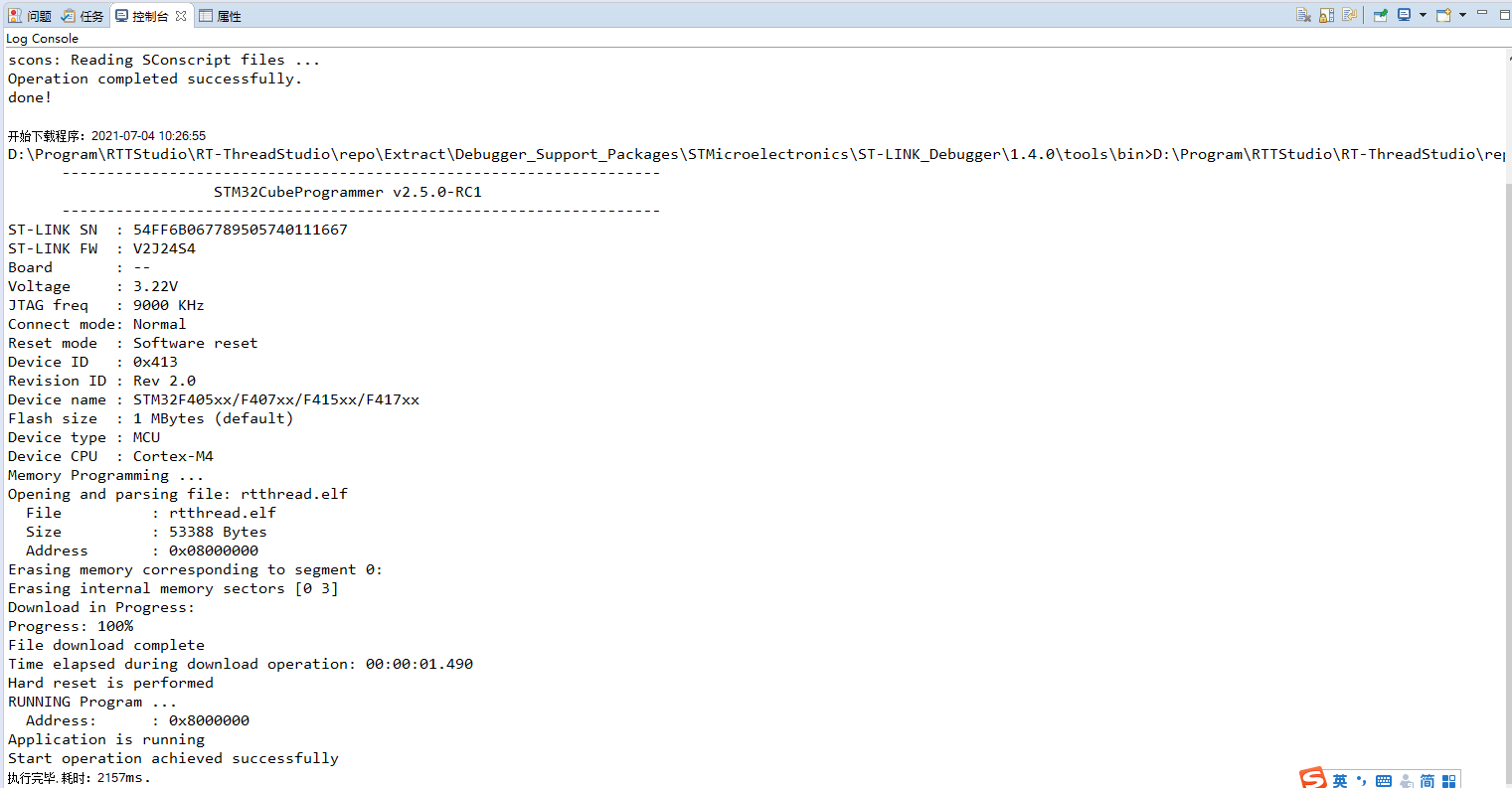Toggle Sogou 简 simplified Chinese mode
The image size is (1512, 788).
tap(1428, 781)
